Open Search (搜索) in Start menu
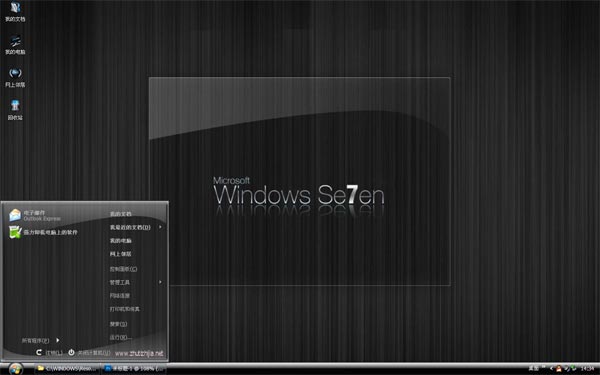Screen dimensions: 600x375 tap(118, 324)
